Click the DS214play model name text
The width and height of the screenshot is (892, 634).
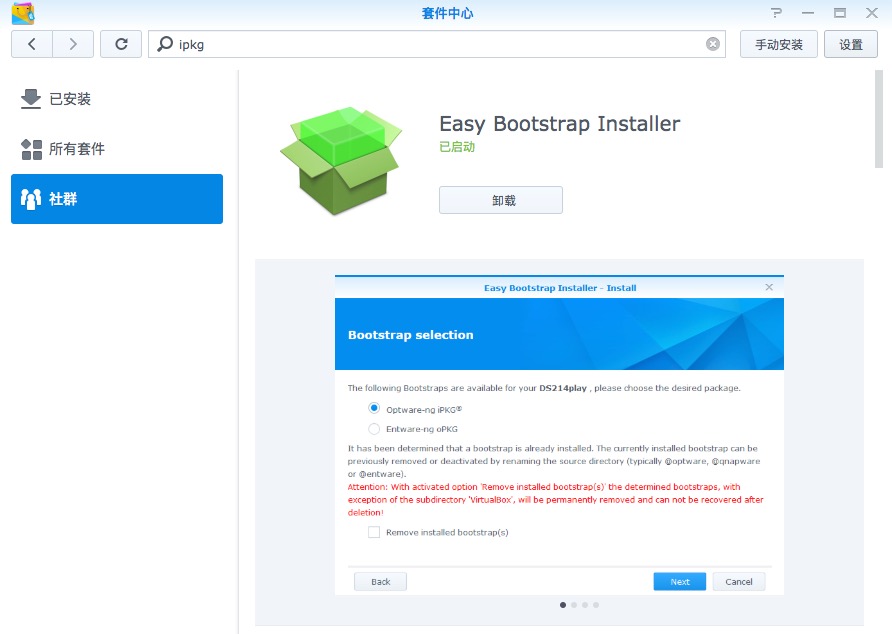(563, 388)
